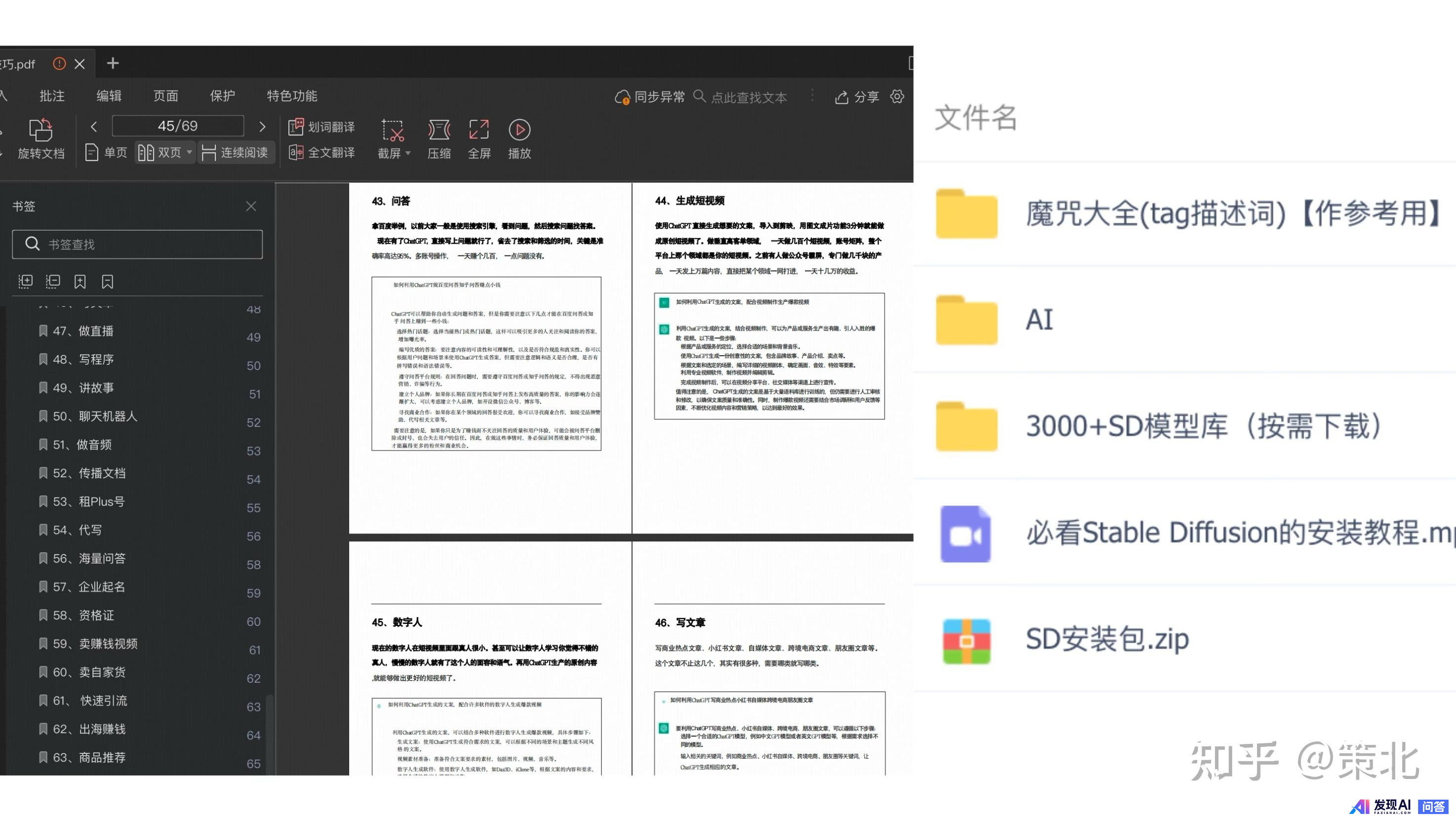
Task: Click the 播放 play icon
Action: click(519, 130)
